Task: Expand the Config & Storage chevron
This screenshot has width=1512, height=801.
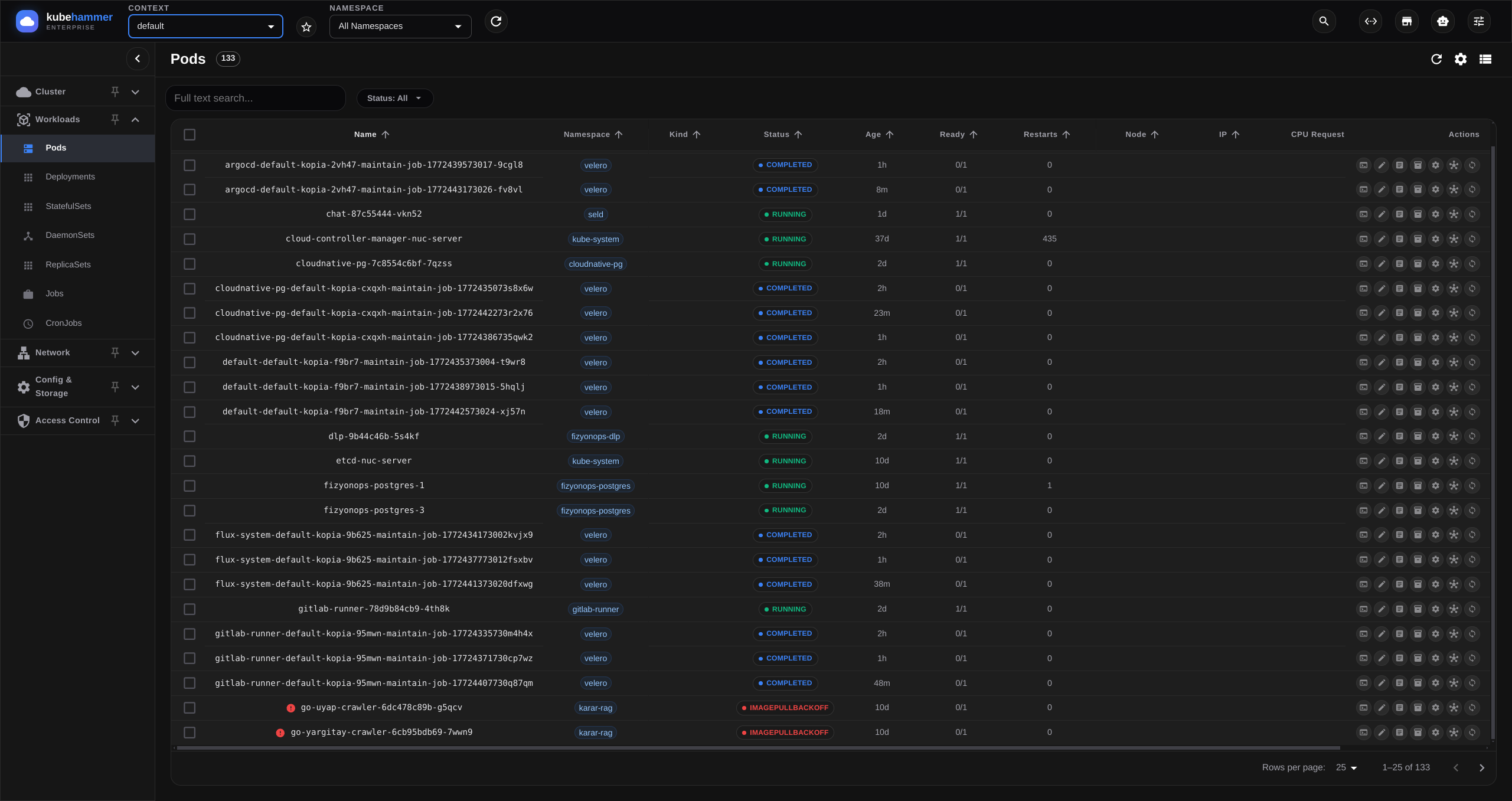Action: point(135,387)
